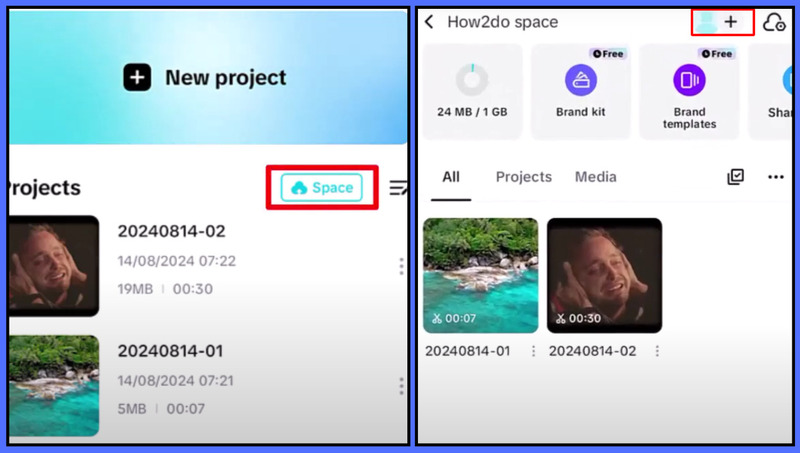Open the horizontal three-dot more menu

tap(775, 177)
